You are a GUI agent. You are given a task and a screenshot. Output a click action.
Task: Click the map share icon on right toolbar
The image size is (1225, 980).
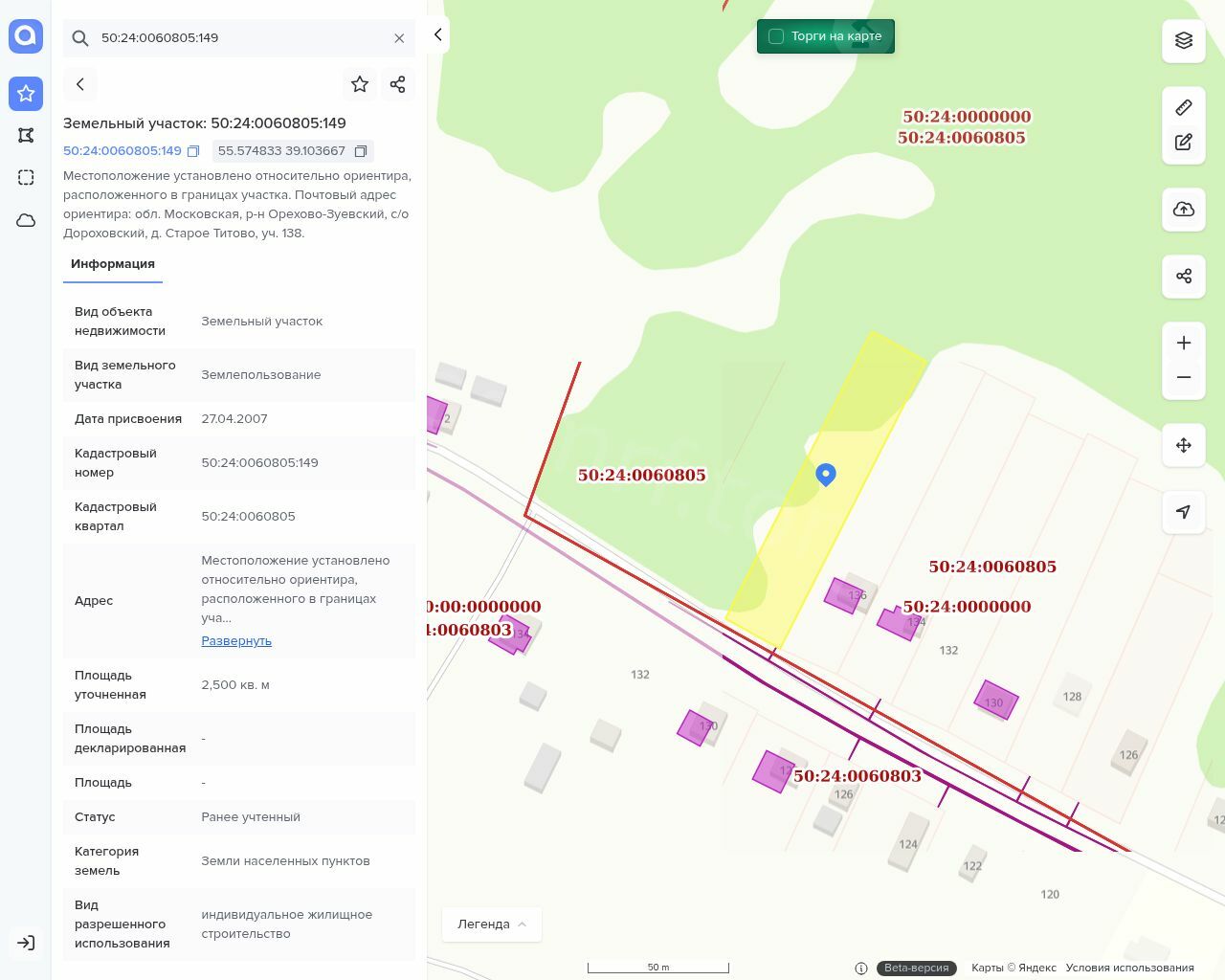click(x=1184, y=277)
